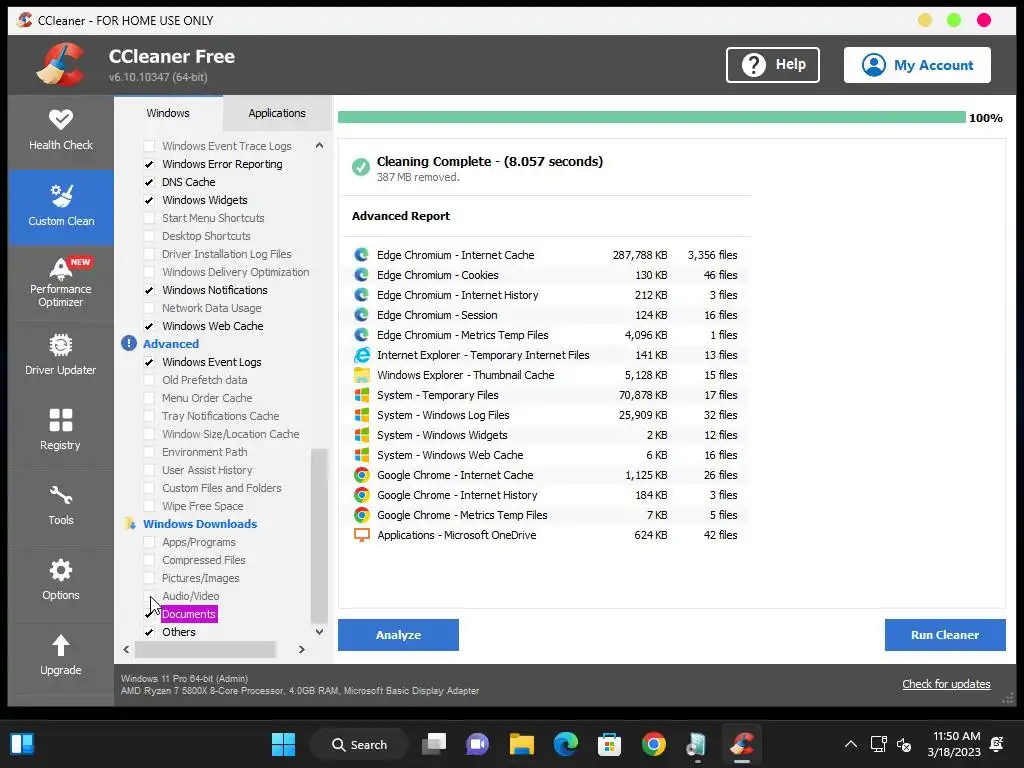Image resolution: width=1024 pixels, height=768 pixels.
Task: Click the horizontal scrollbar under the list
Action: 205,649
